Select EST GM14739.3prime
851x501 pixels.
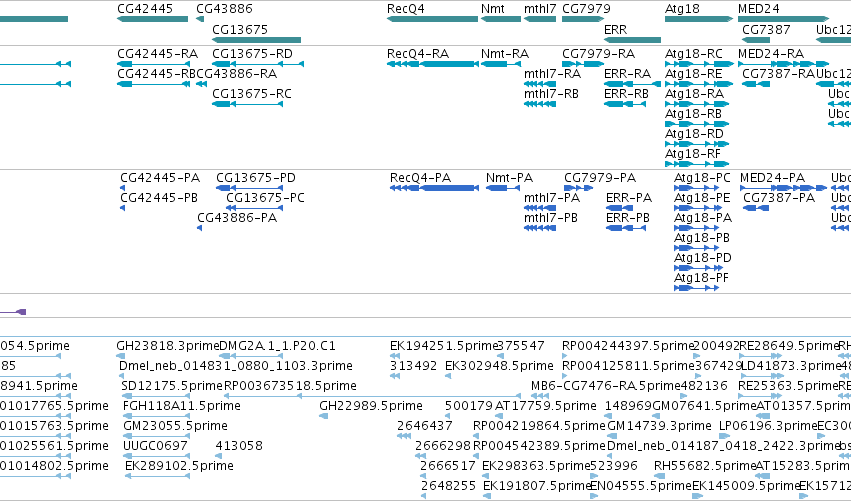659,426
